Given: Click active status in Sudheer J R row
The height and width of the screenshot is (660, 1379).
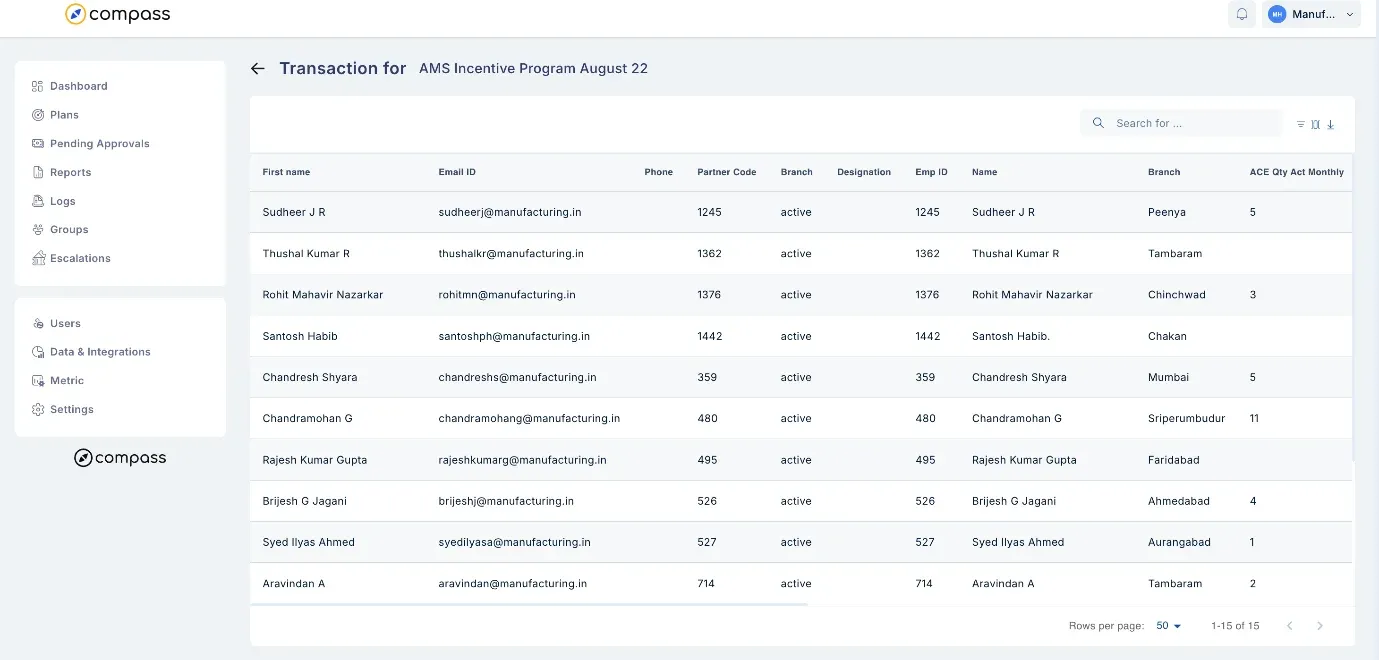Looking at the screenshot, I should (x=796, y=212).
